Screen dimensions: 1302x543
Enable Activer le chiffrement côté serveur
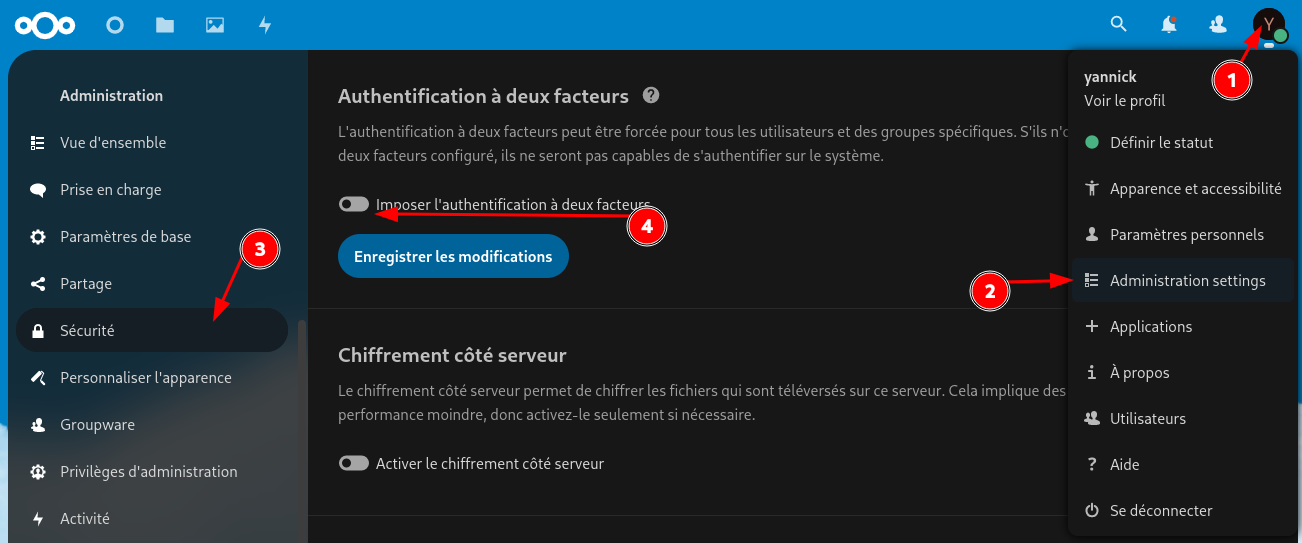(x=354, y=463)
